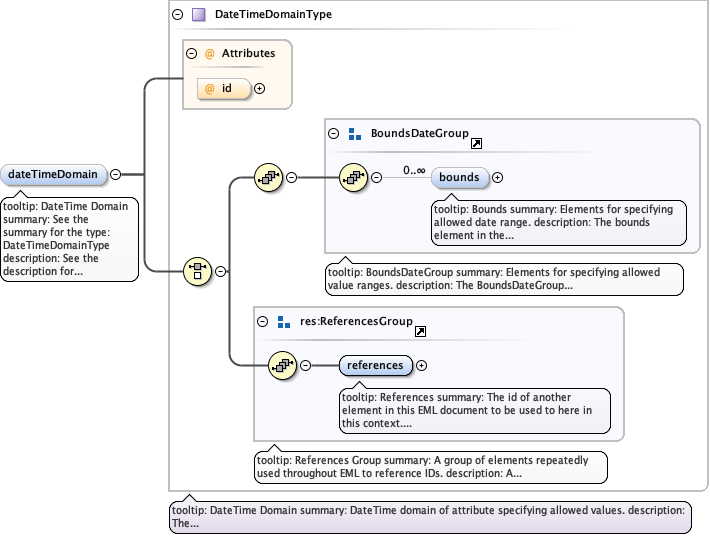Click the res:ReferencesGroup group icon
The width and height of the screenshot is (710, 537).
click(283, 321)
